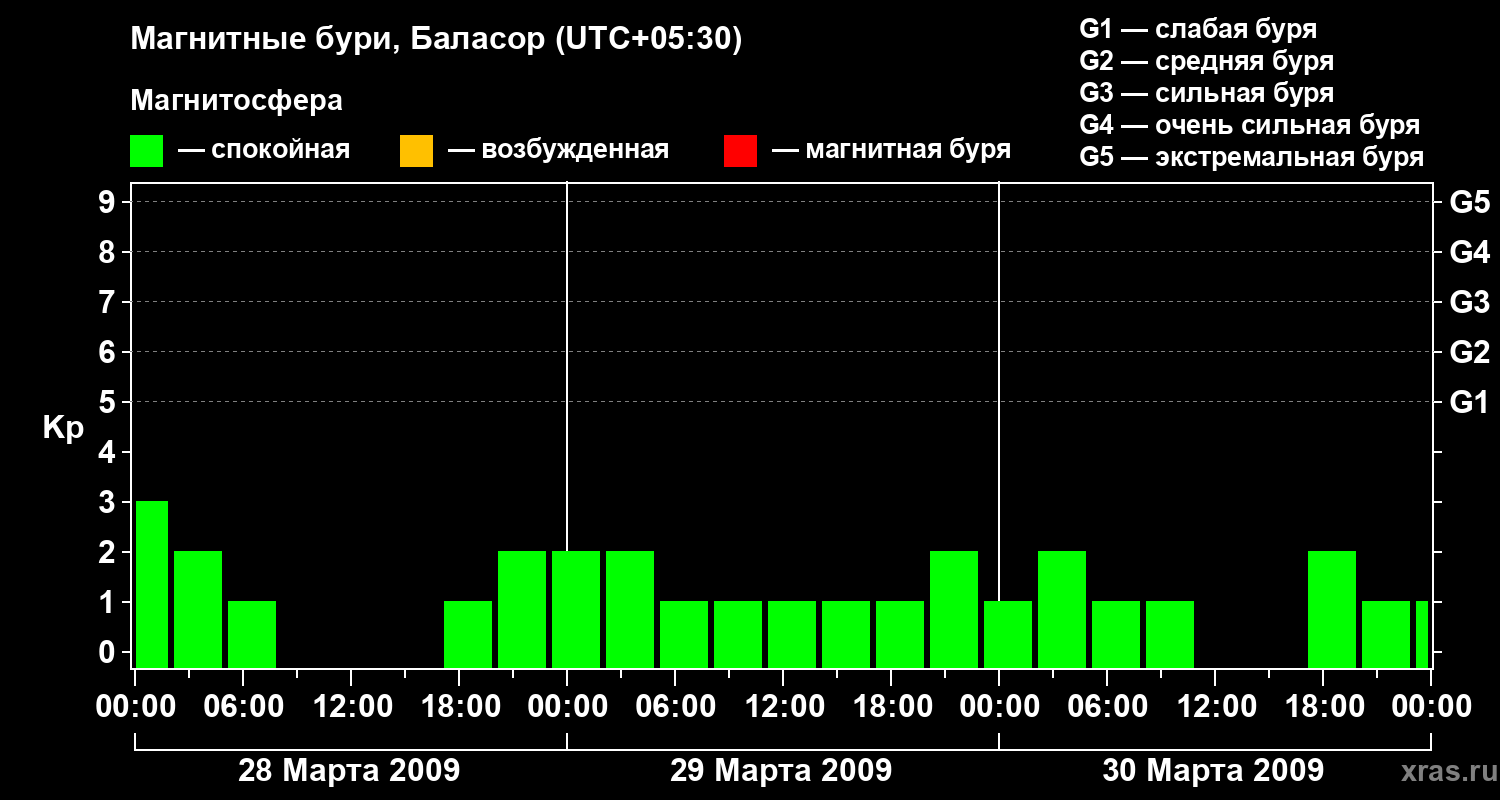Click the '00:00' label starting 30 March
The width and height of the screenshot is (1500, 800).
point(998,707)
